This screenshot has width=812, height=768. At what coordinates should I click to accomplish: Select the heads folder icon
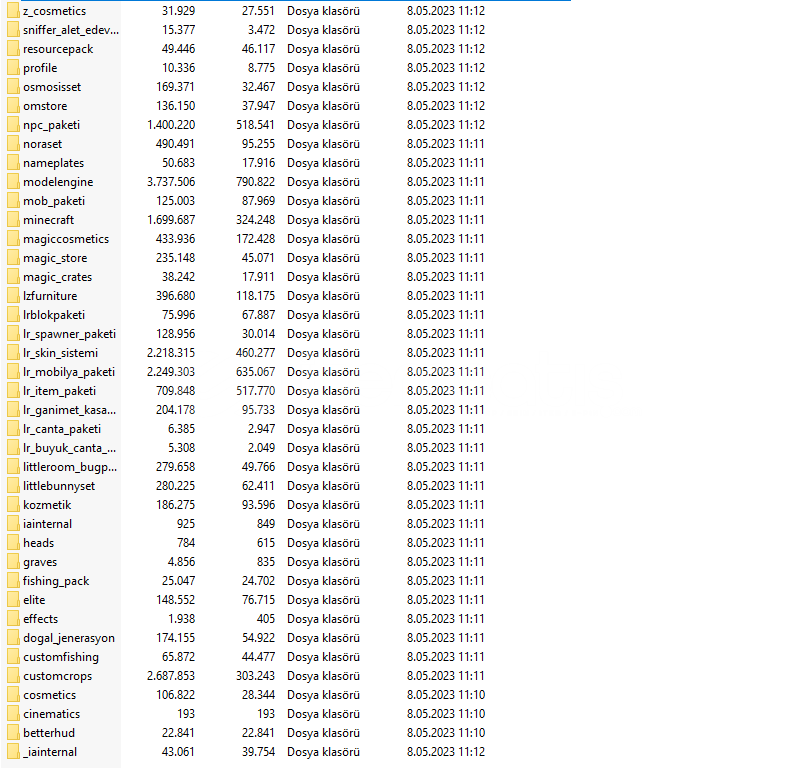[x=13, y=543]
